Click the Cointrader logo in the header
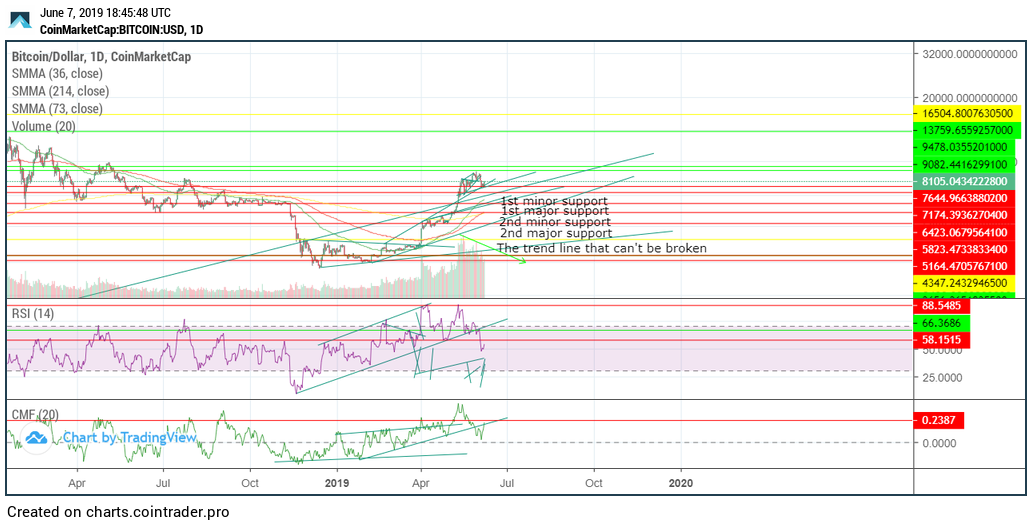1032x526 pixels. pyautogui.click(x=20, y=20)
